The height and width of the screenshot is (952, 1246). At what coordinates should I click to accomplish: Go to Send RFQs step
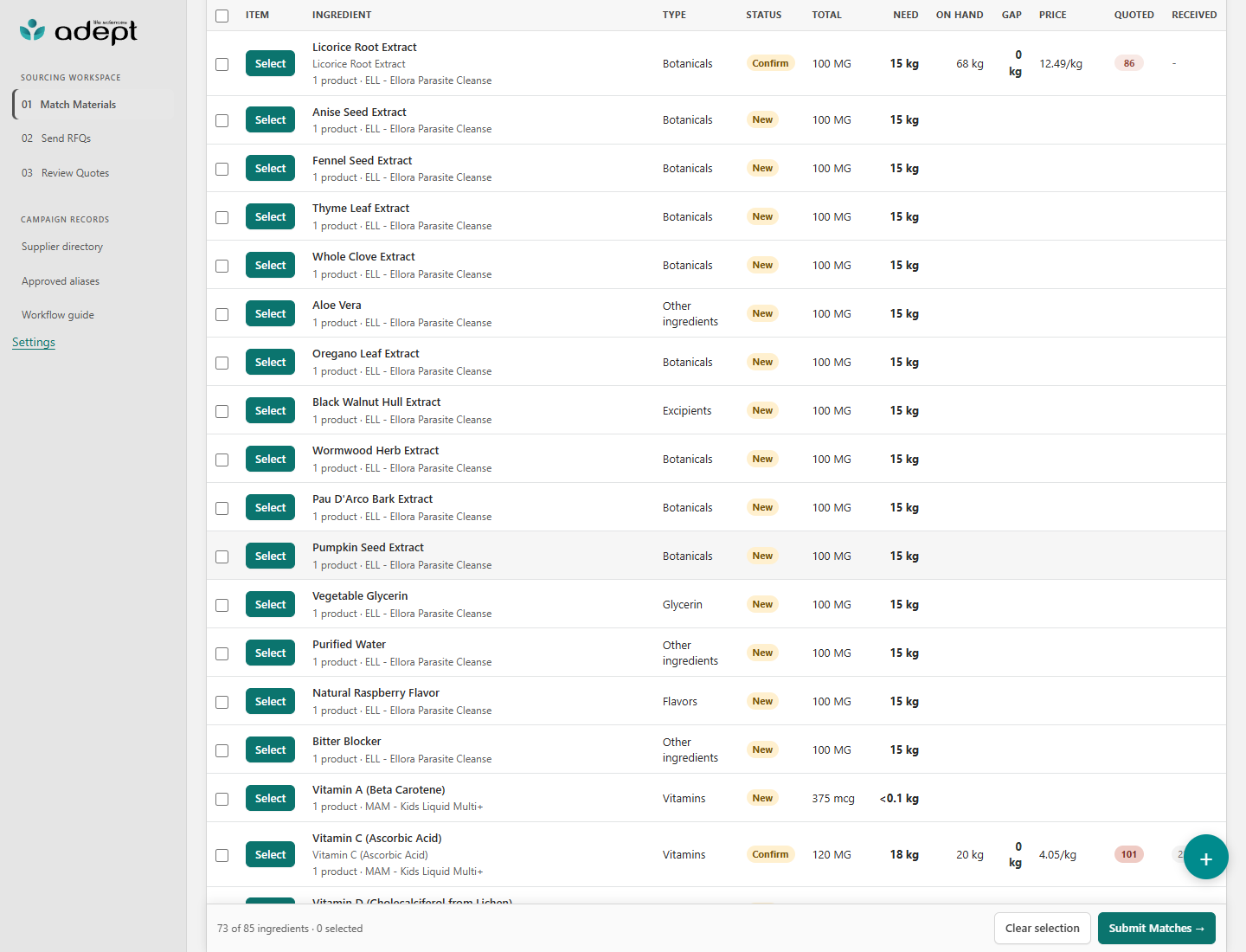[93, 138]
